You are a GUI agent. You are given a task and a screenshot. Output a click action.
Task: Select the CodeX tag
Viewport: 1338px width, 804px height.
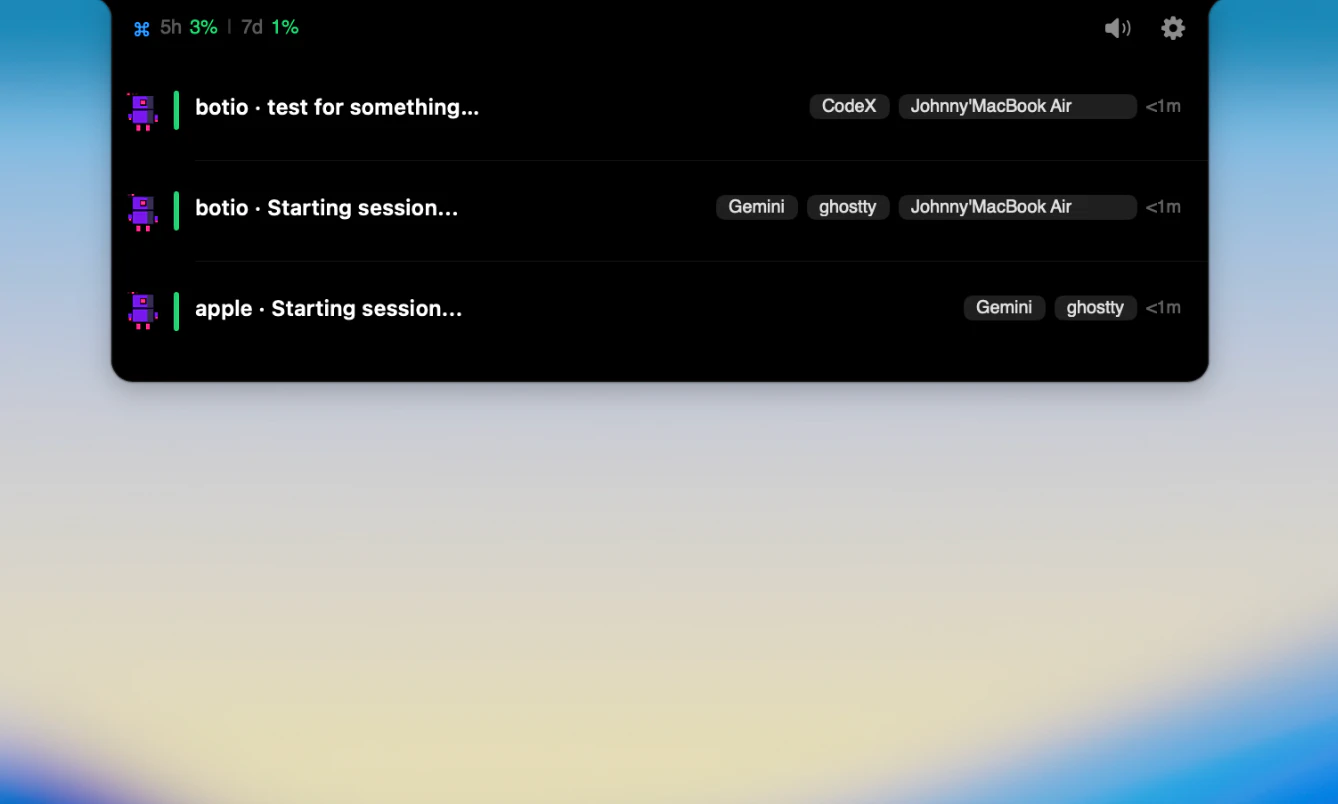(x=849, y=106)
